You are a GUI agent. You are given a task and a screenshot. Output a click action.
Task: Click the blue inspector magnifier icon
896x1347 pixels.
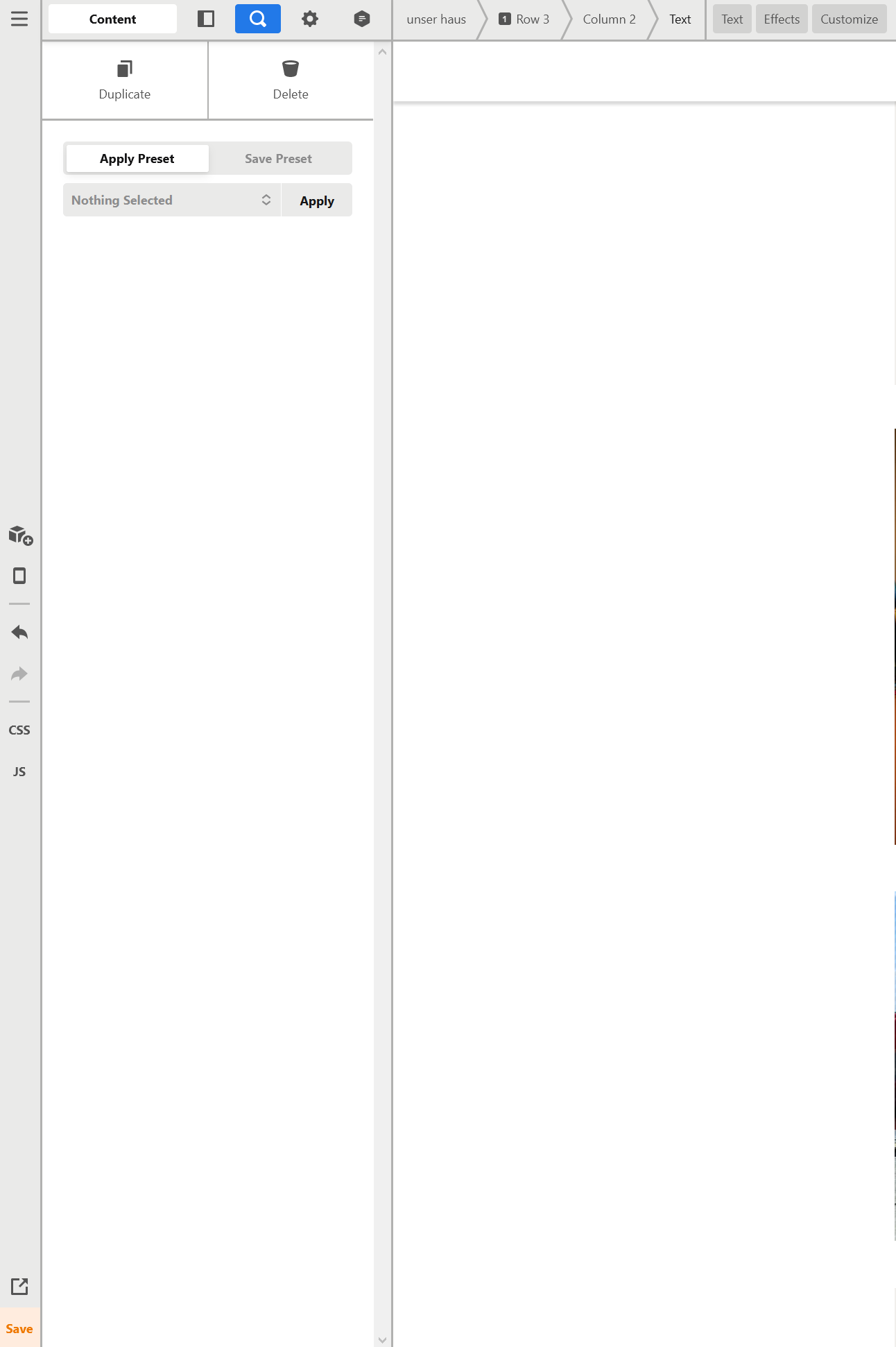point(258,19)
